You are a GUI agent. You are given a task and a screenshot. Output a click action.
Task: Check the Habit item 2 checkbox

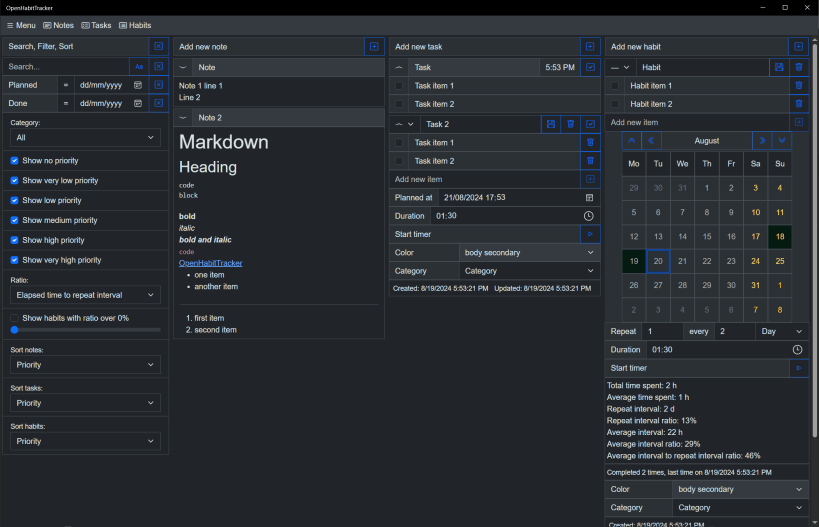(x=615, y=104)
